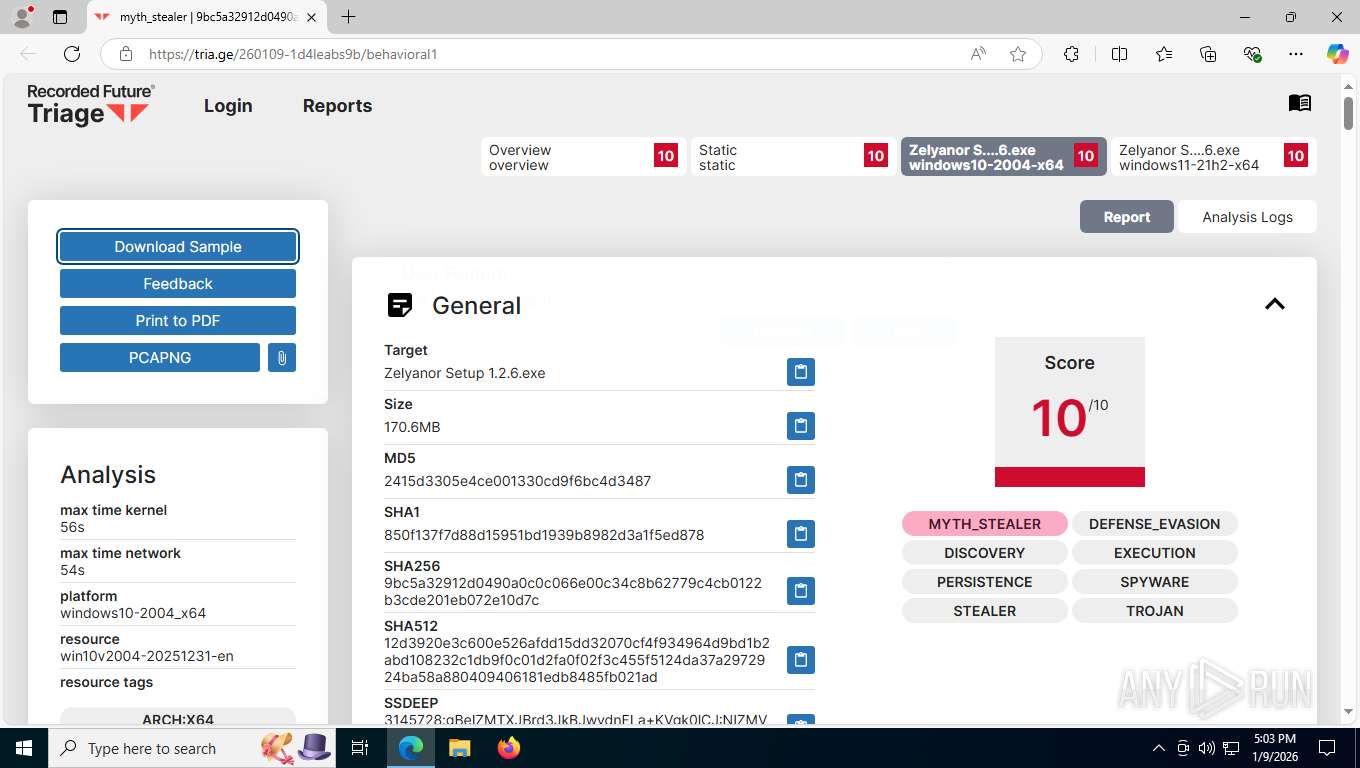Click the volume icon in system tray
This screenshot has height=768, width=1360.
1209,748
